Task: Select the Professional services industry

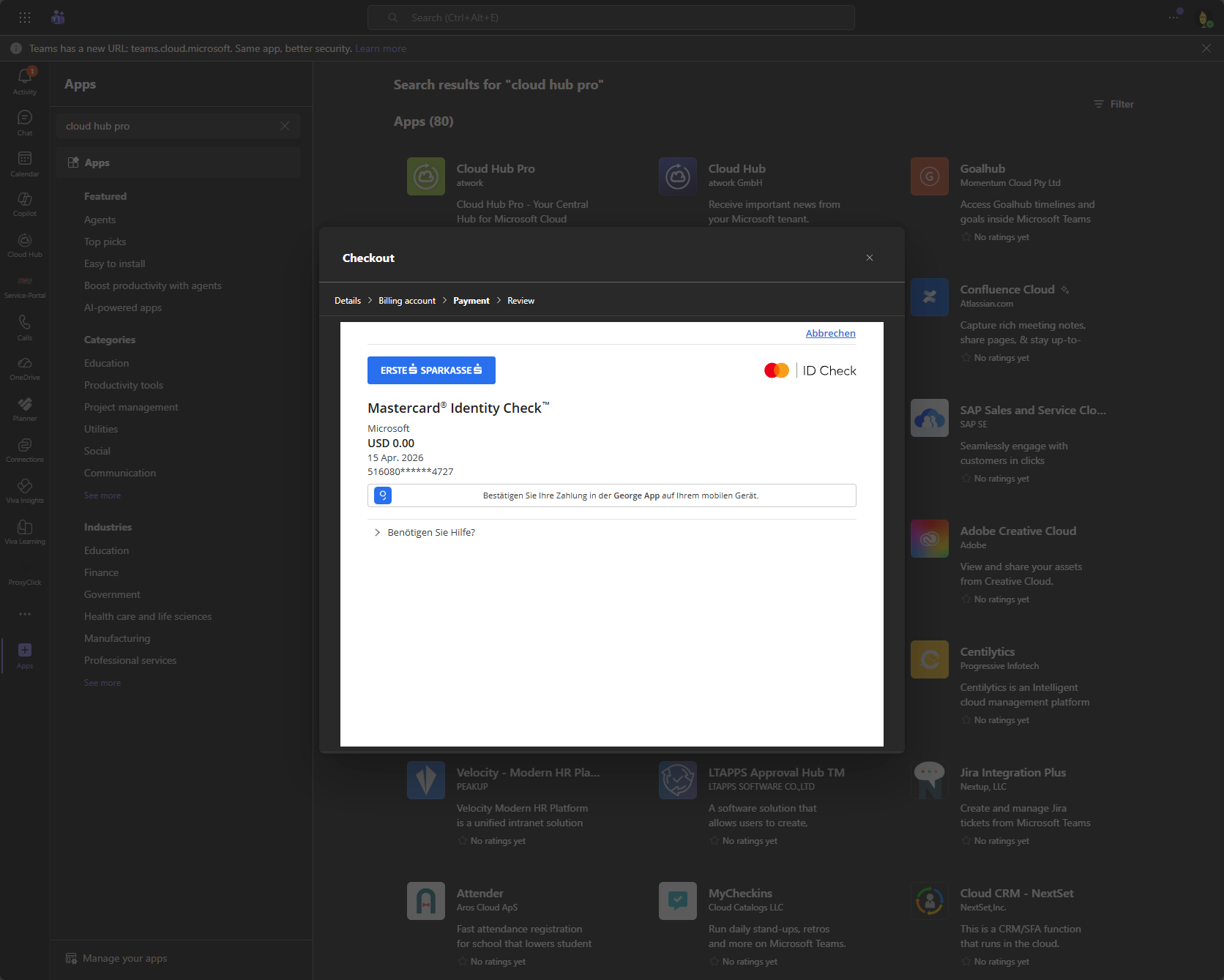Action: coord(130,660)
